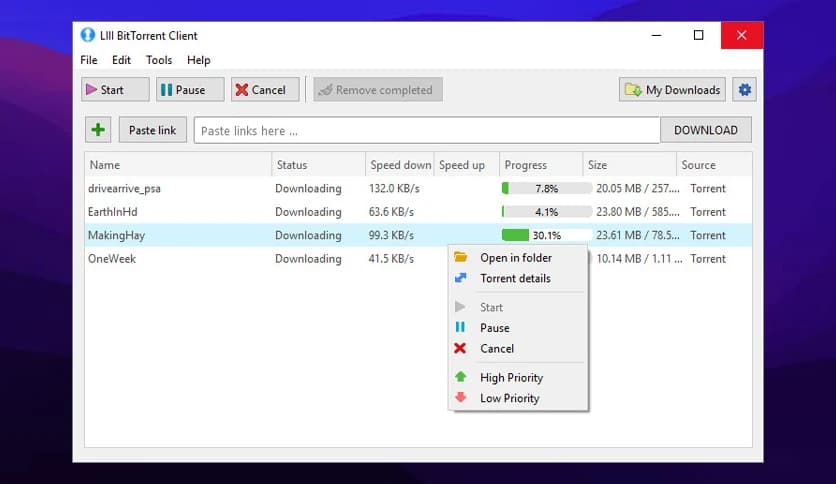Click the 99.3 KB/s speed value
This screenshot has height=484, width=836.
click(391, 235)
